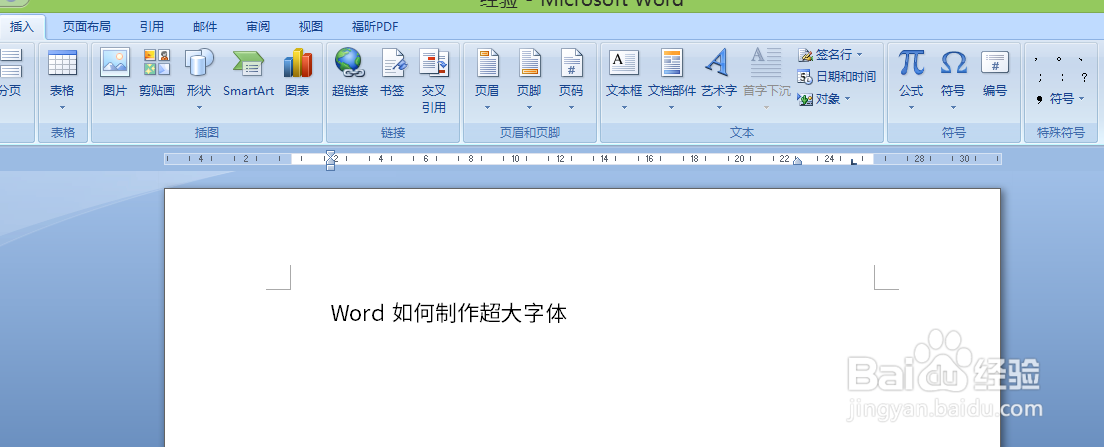This screenshot has width=1104, height=447.
Task: Click the 表格 table icon
Action: tap(62, 63)
